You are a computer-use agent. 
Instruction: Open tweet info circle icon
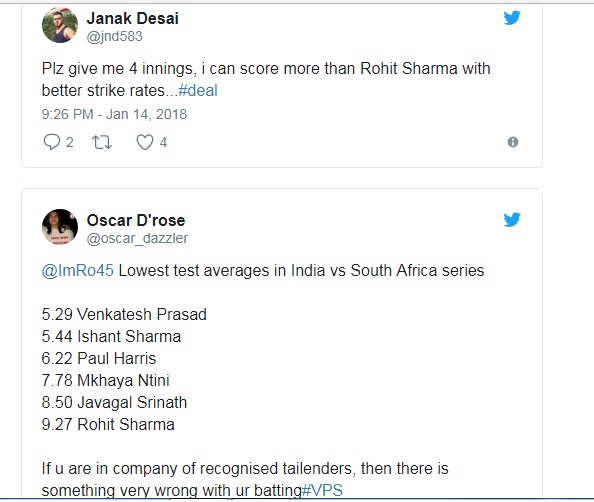[x=513, y=142]
